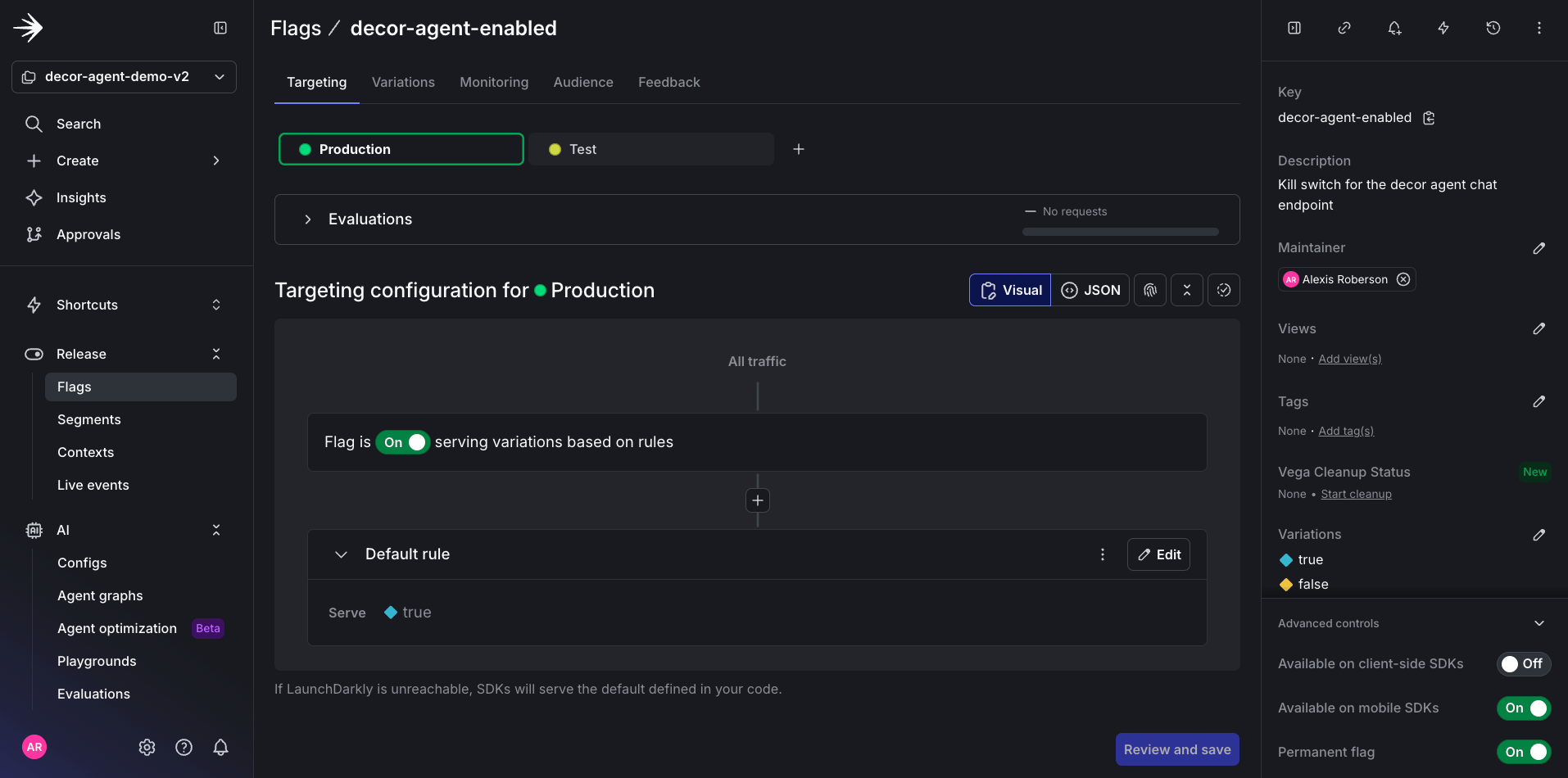Open Default rule three-dot menu
1568x778 pixels.
coord(1103,554)
